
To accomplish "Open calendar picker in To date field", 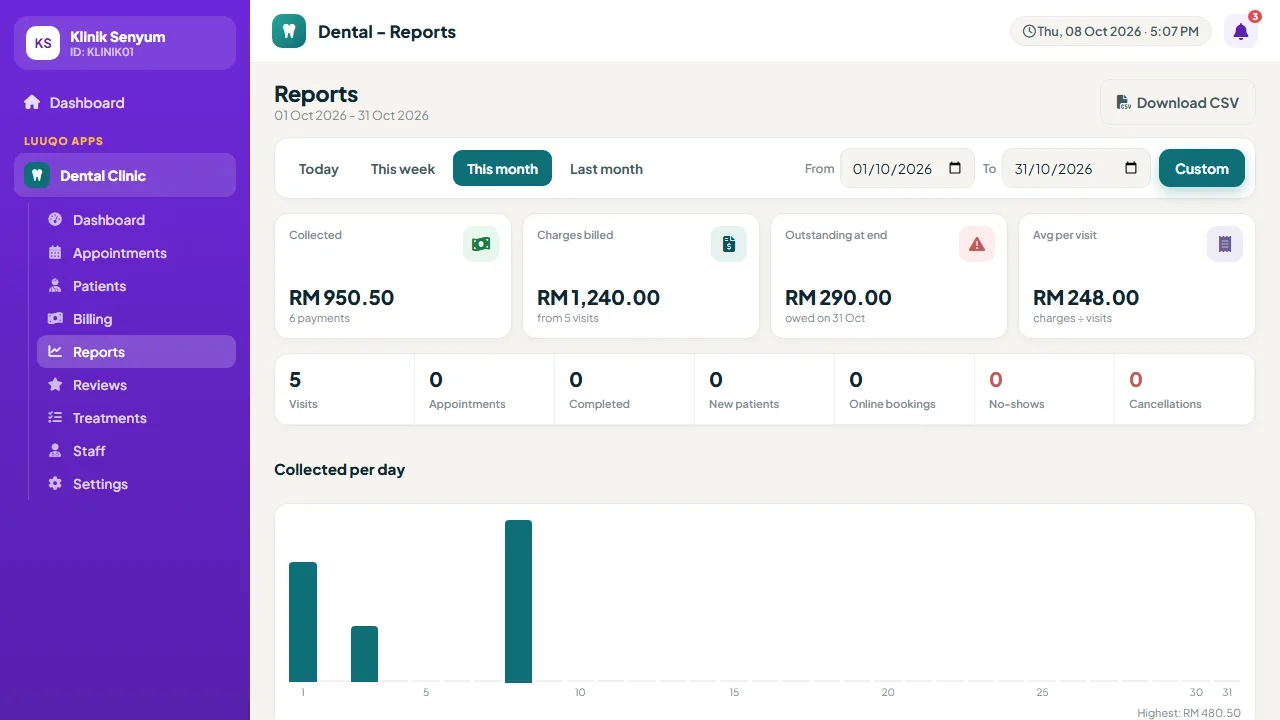I will [x=1131, y=168].
